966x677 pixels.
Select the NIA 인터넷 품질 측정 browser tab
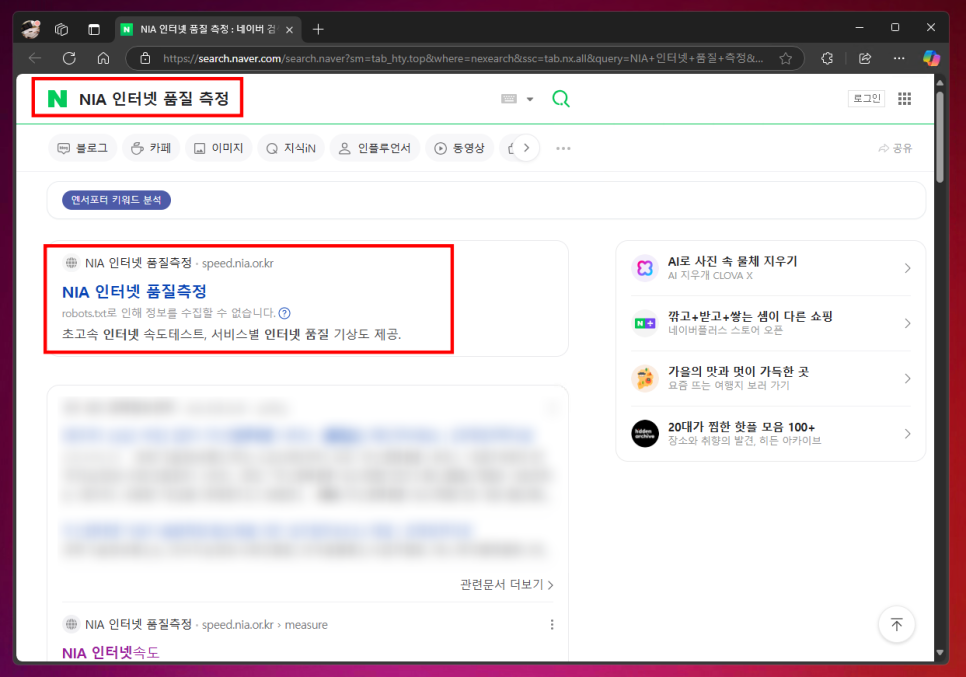(x=208, y=29)
